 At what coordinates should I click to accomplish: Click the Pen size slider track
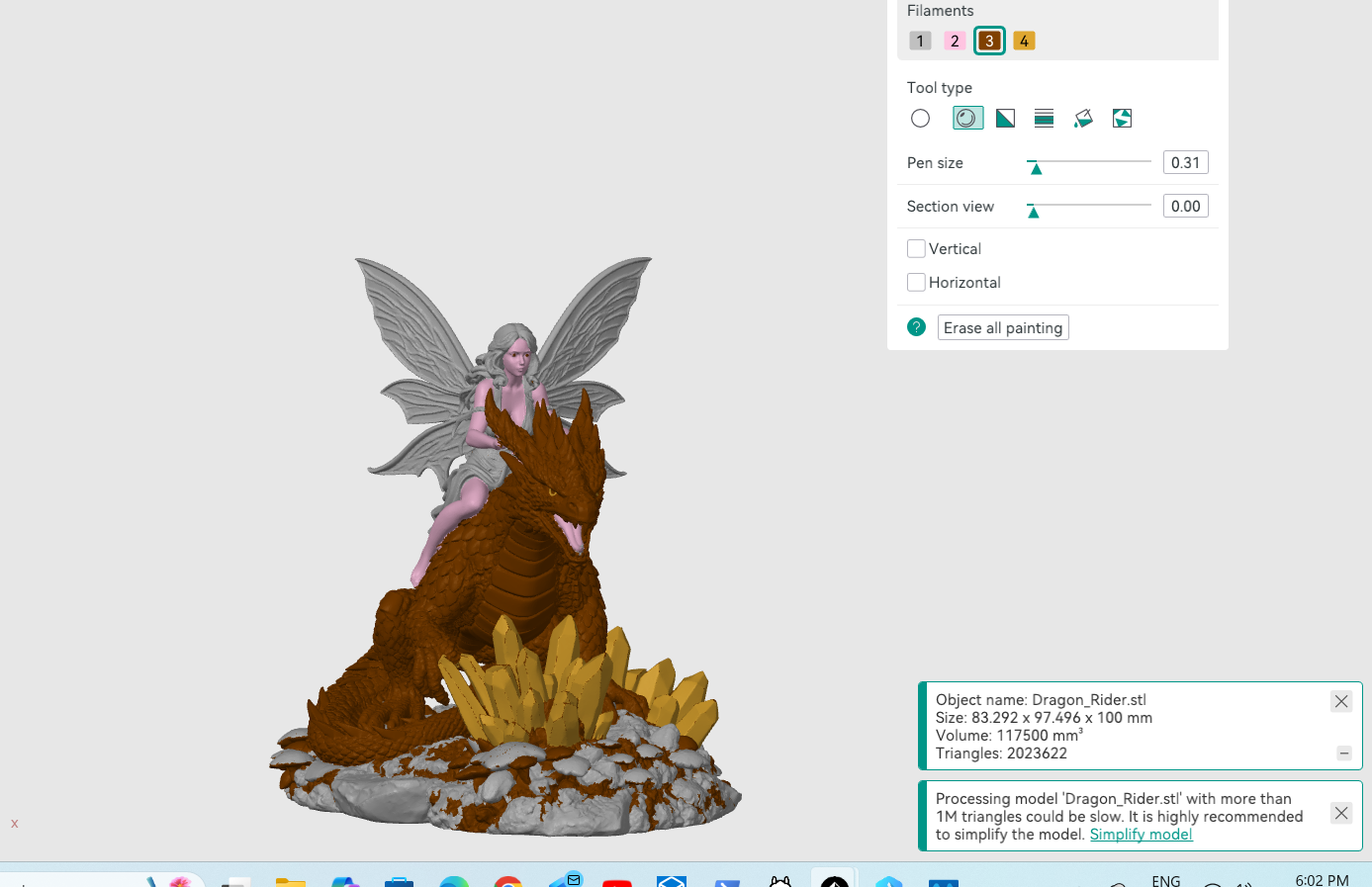pos(1088,161)
